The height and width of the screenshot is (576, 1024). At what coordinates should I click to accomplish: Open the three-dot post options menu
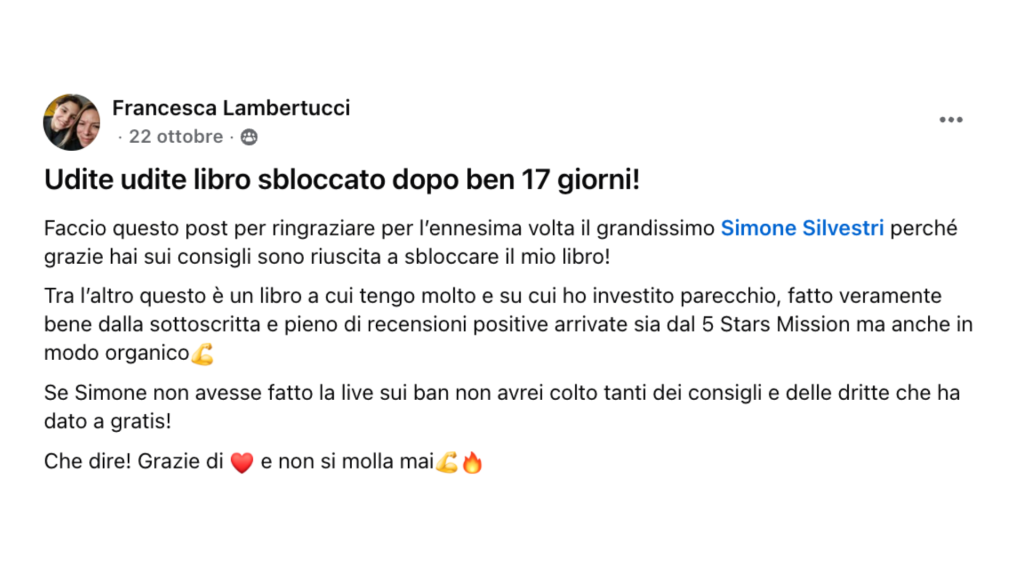(x=950, y=120)
